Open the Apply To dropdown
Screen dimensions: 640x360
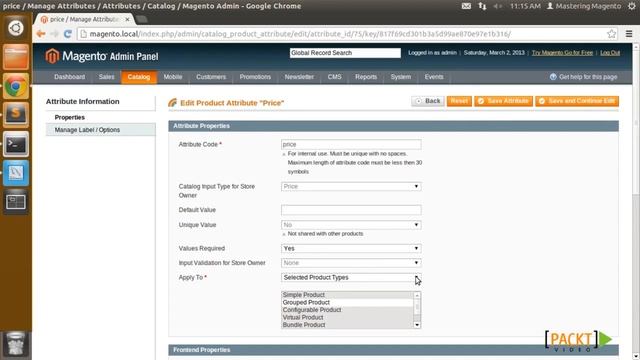[x=351, y=278]
